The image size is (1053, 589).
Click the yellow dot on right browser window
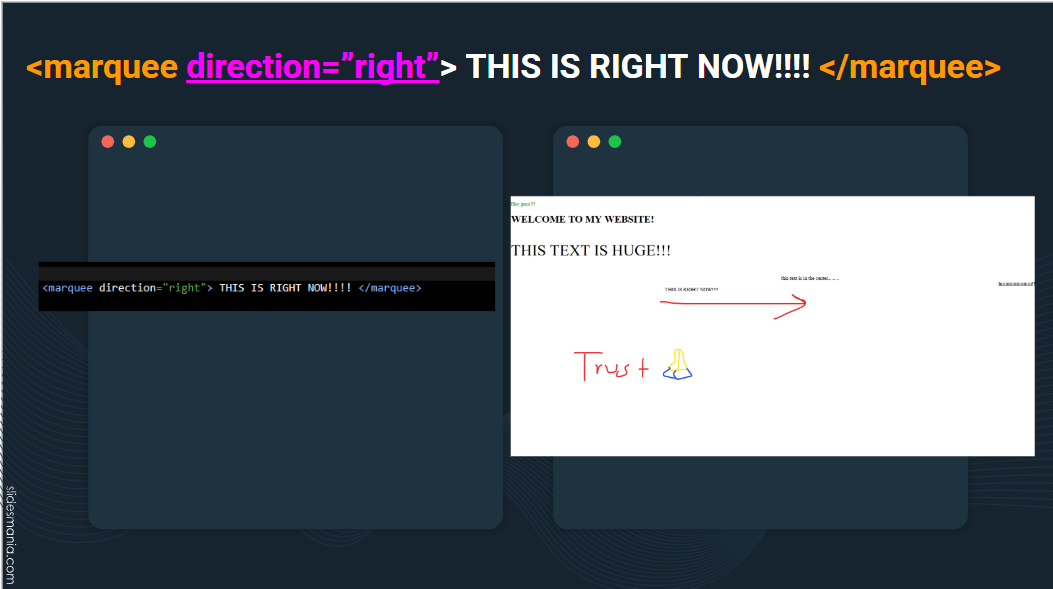pos(594,142)
